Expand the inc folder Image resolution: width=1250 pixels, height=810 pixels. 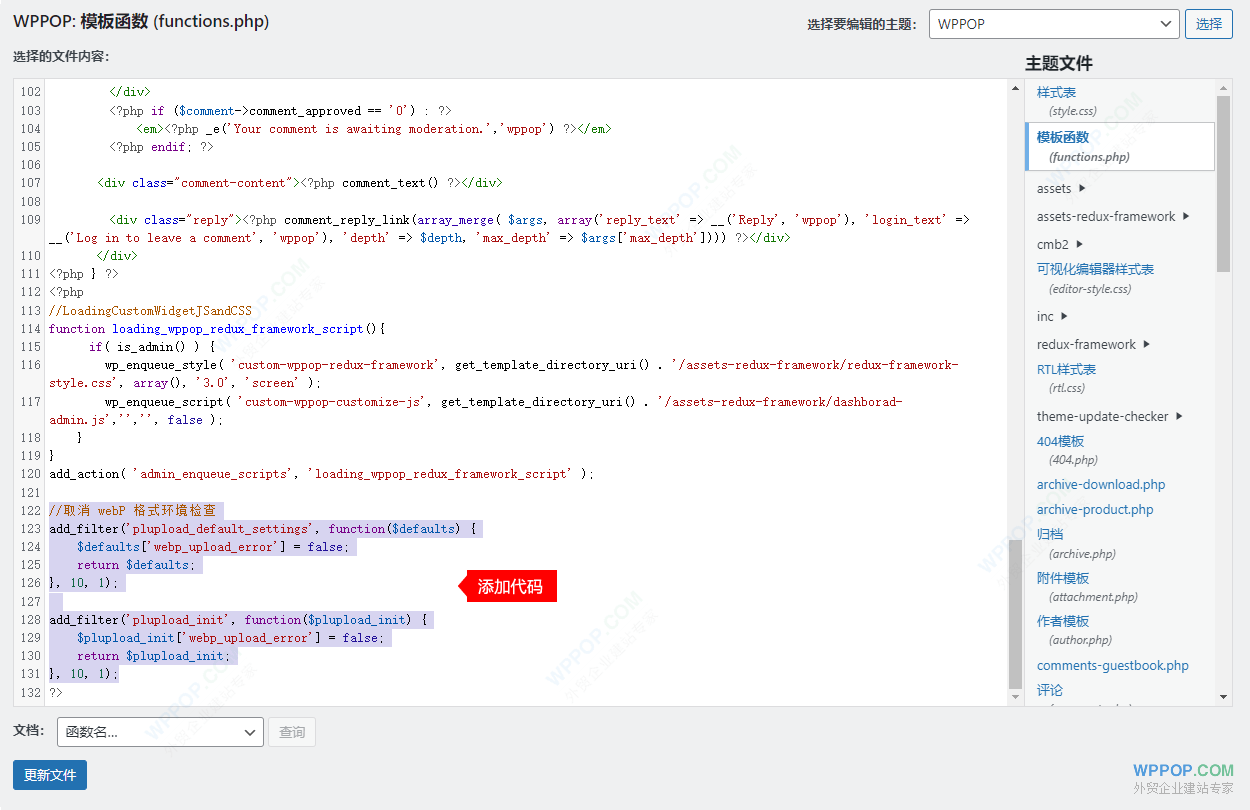[x=1064, y=316]
